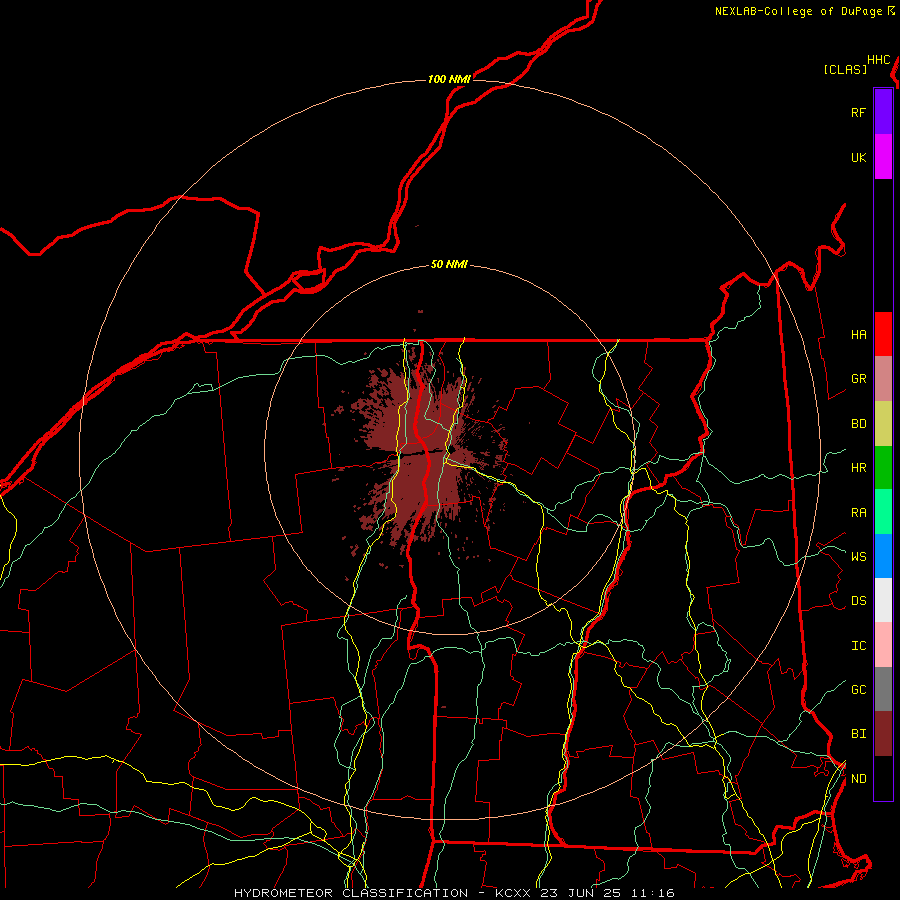900x900 pixels.
Task: Click the GR pink legend swatch
Action: [x=883, y=379]
